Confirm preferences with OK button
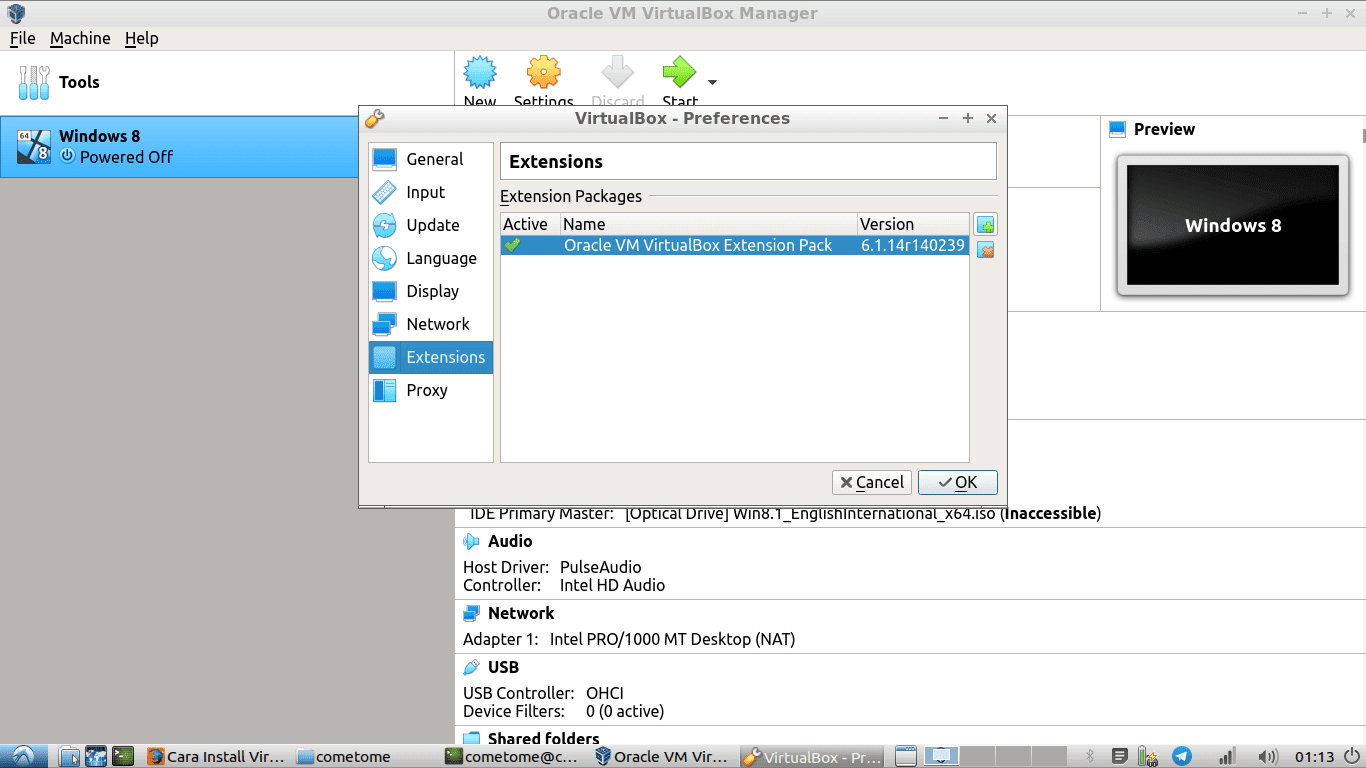The height and width of the screenshot is (768, 1366). coord(957,482)
